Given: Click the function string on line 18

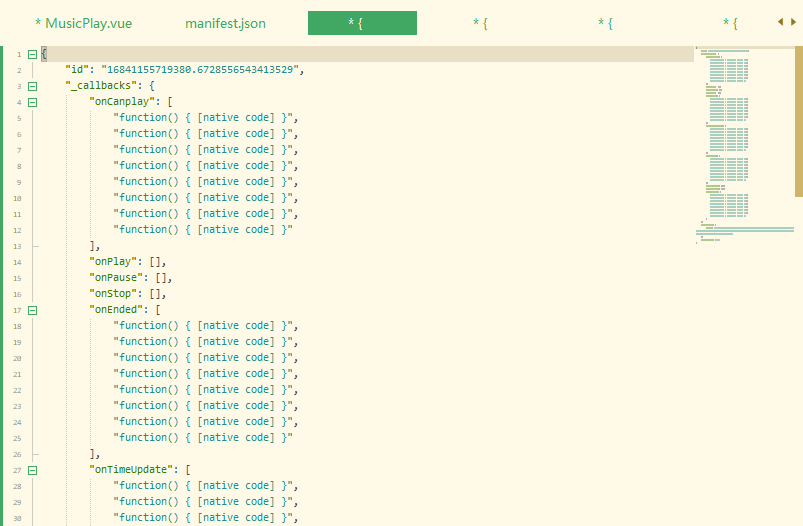Looking at the screenshot, I should (203, 325).
